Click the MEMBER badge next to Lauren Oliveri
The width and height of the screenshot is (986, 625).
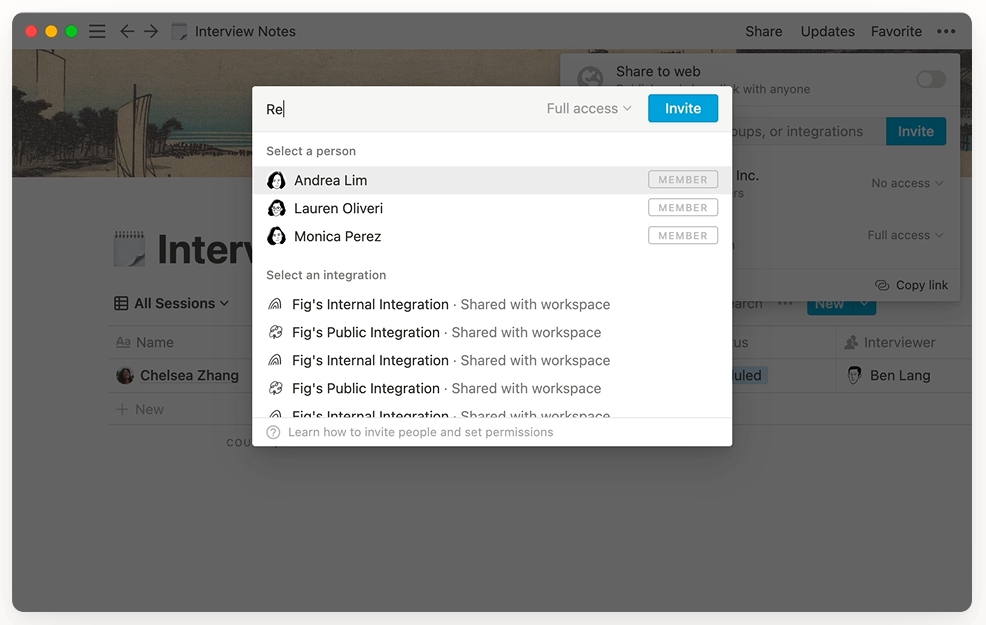(683, 208)
